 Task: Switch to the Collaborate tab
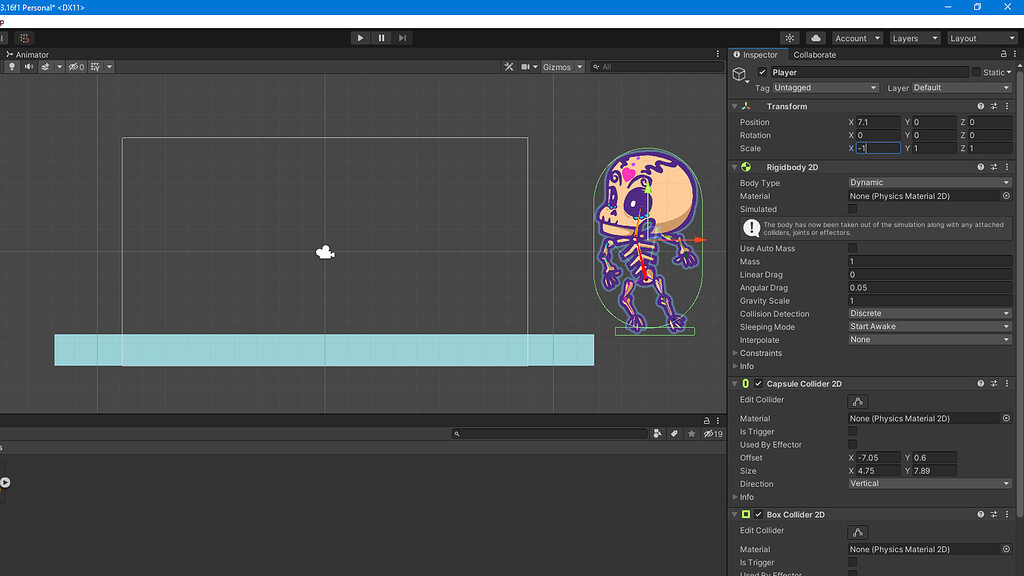814,54
